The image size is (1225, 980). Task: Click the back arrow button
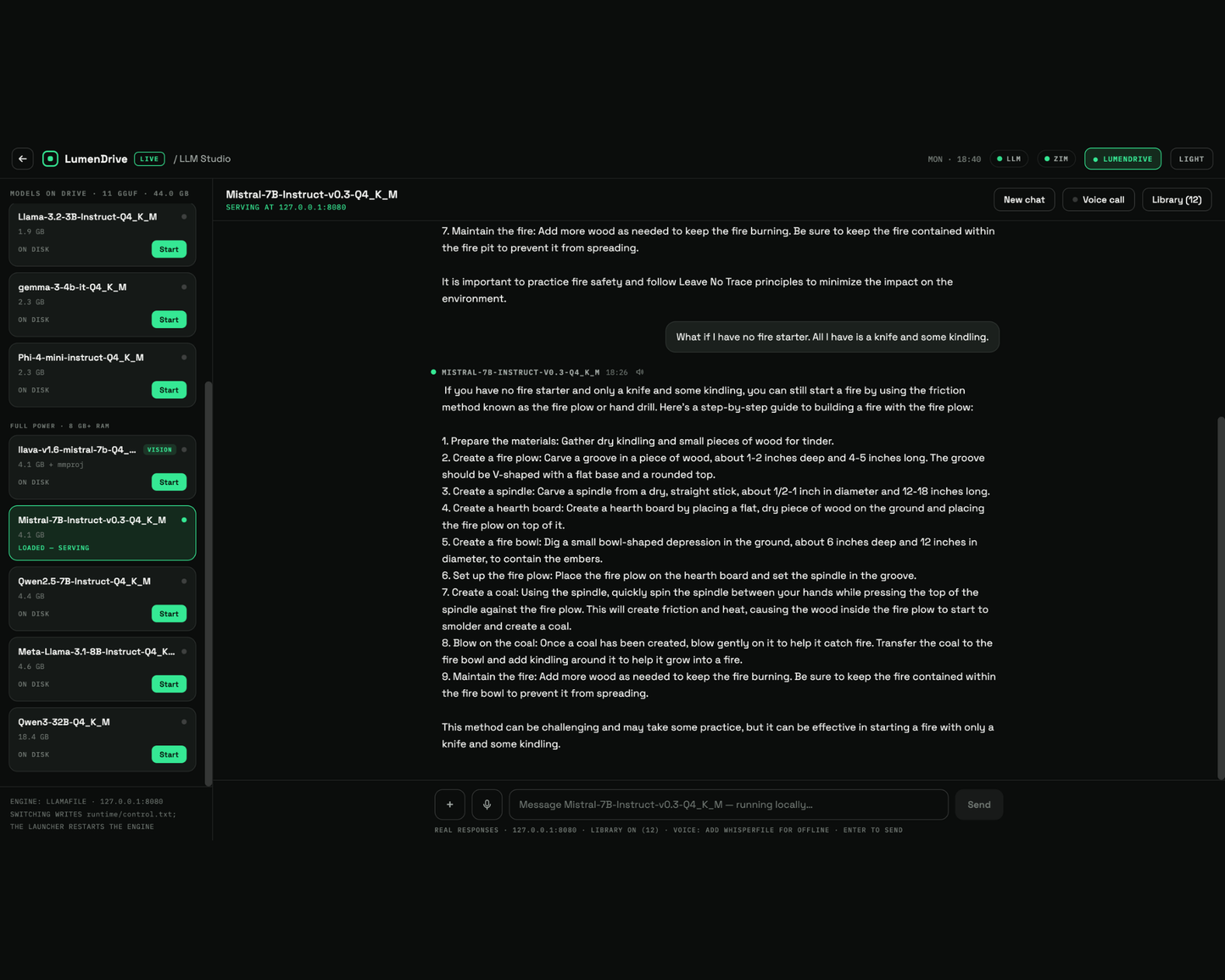click(x=23, y=159)
